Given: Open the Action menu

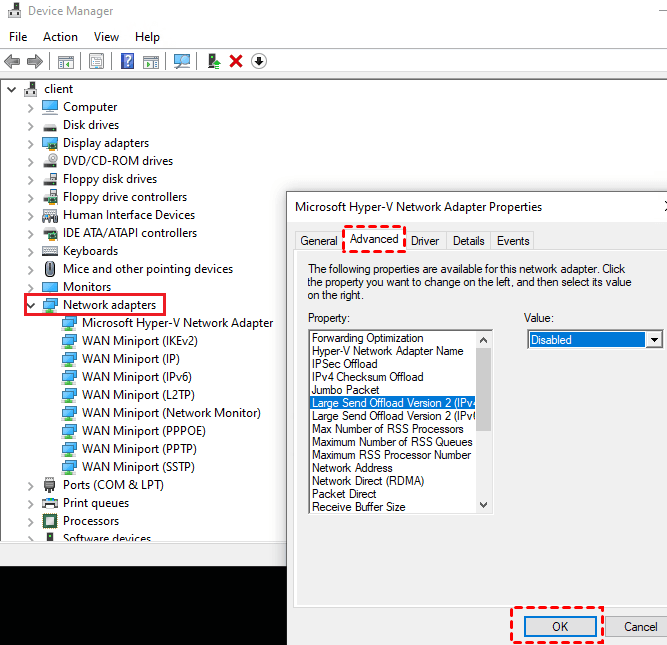Looking at the screenshot, I should (x=60, y=37).
